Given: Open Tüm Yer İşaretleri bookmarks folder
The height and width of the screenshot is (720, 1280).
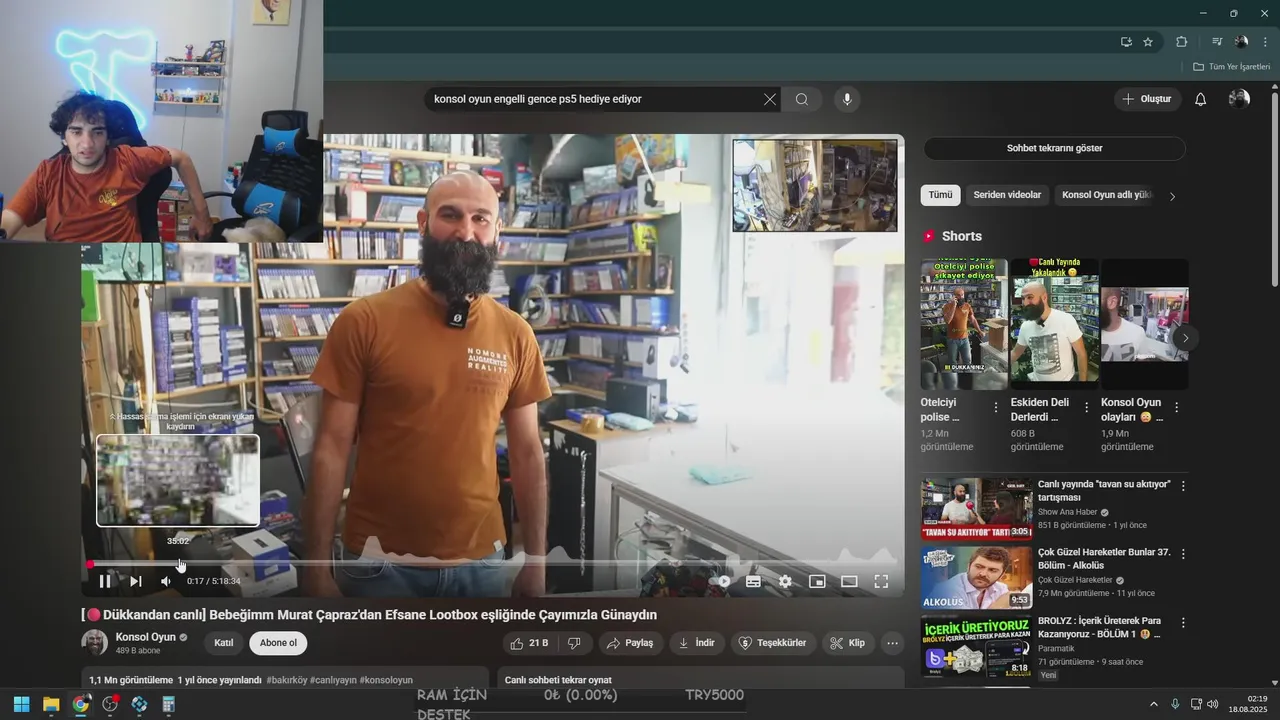Looking at the screenshot, I should coord(1231,67).
